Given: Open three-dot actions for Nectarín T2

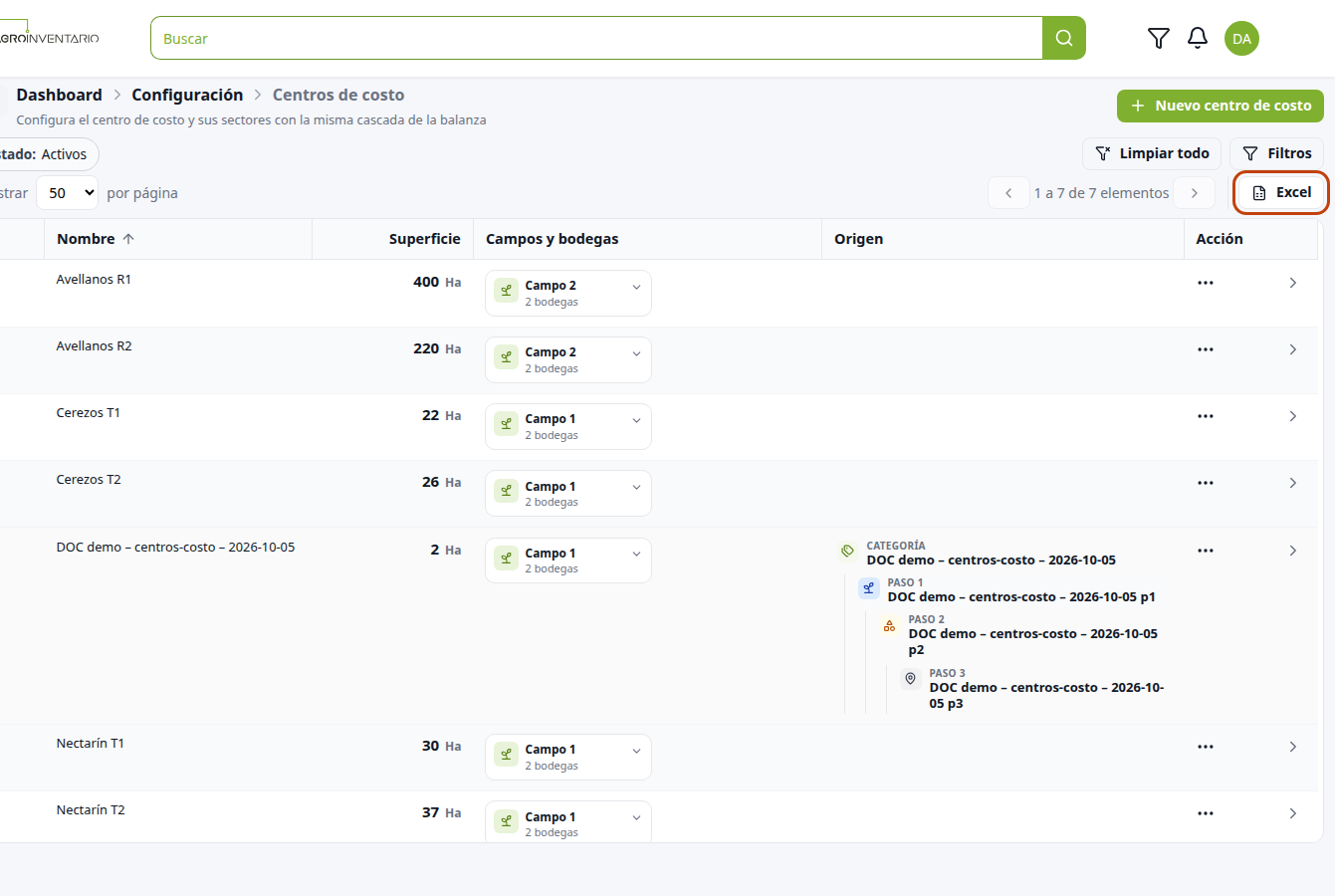Looking at the screenshot, I should [x=1206, y=813].
